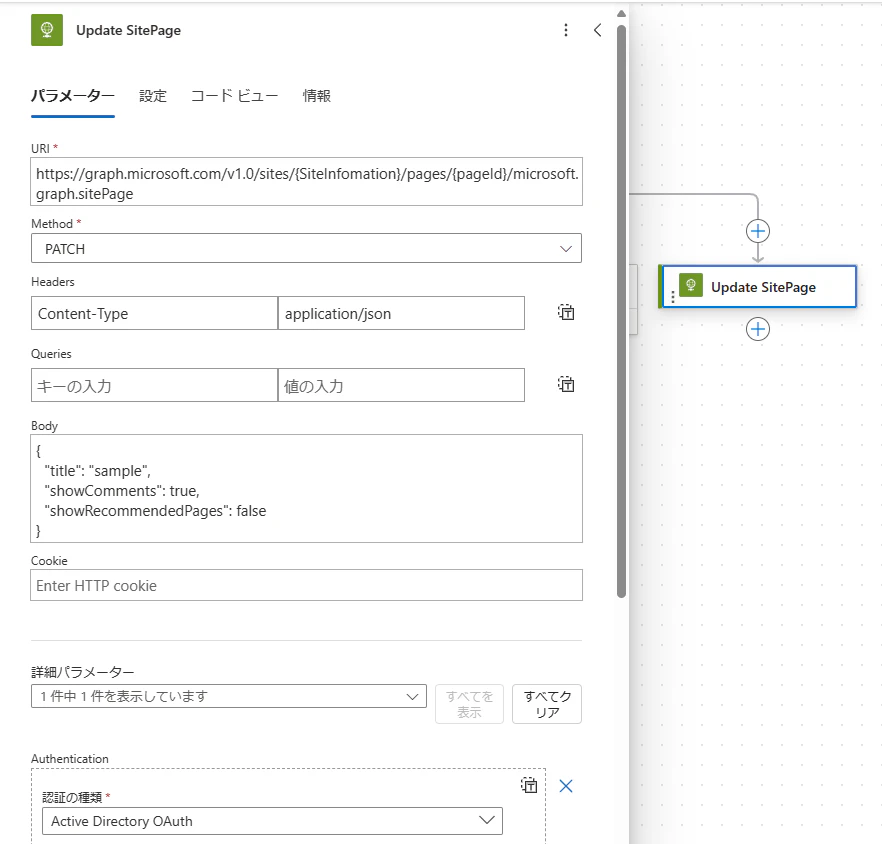The image size is (882, 844).
Task: Focus the Enter HTTP cookie field
Action: coord(307,585)
